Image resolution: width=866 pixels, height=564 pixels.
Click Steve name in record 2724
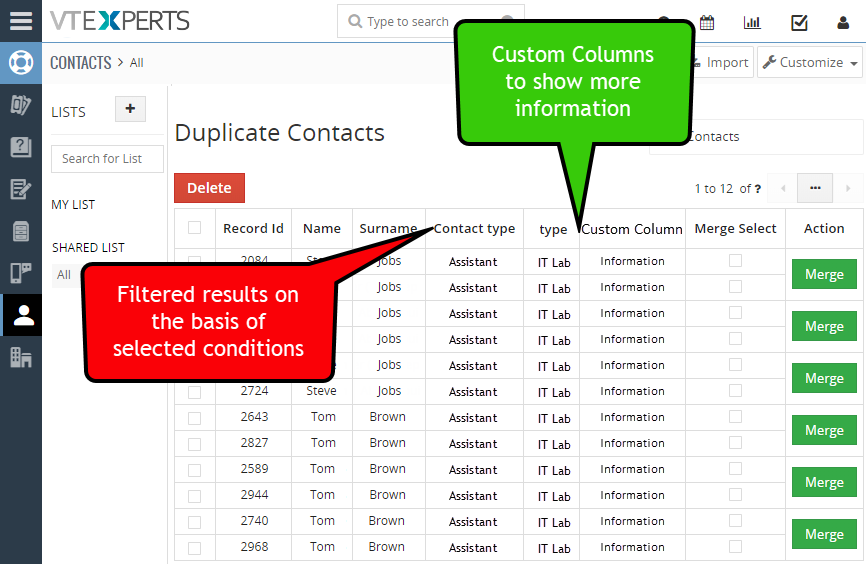pyautogui.click(x=321, y=391)
